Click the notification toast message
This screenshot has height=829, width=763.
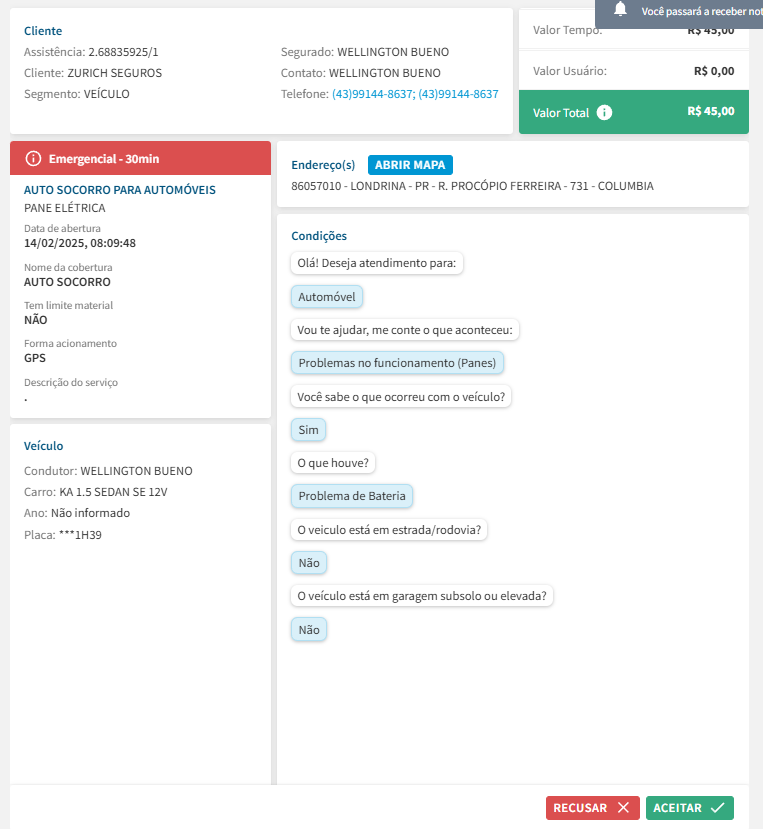pos(679,14)
